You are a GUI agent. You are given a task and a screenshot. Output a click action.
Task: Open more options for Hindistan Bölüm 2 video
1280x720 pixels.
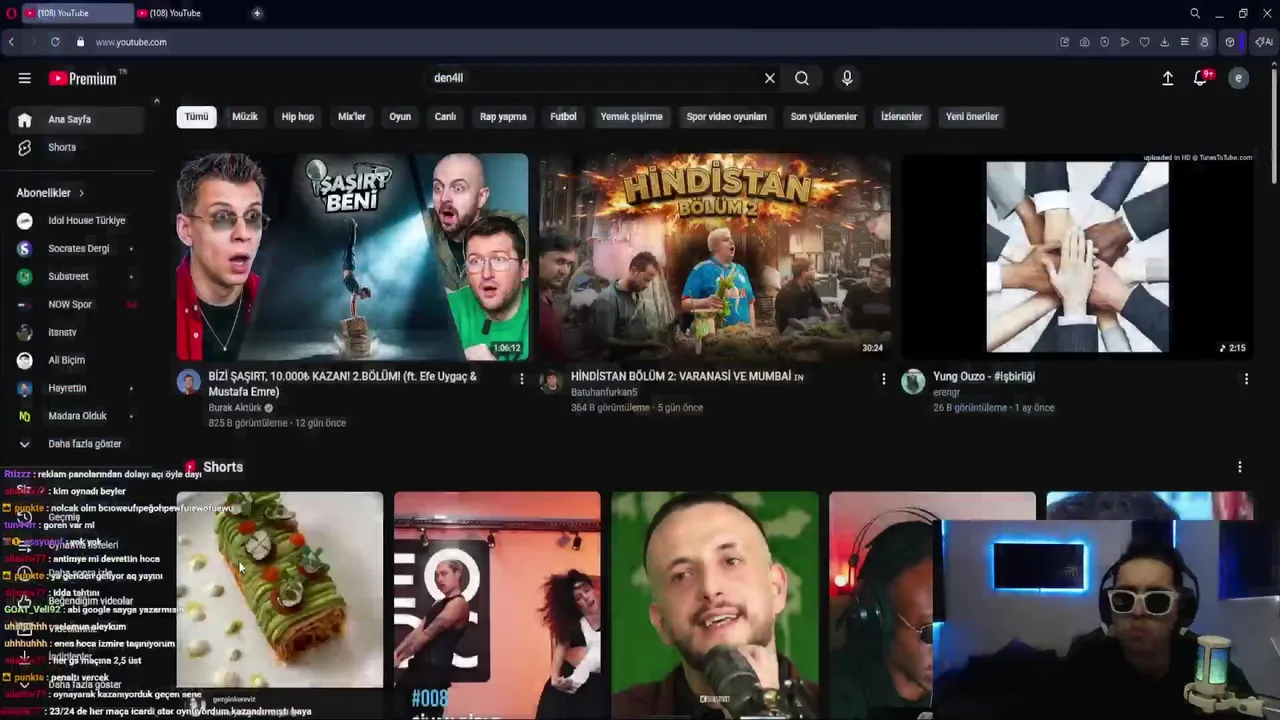(883, 379)
